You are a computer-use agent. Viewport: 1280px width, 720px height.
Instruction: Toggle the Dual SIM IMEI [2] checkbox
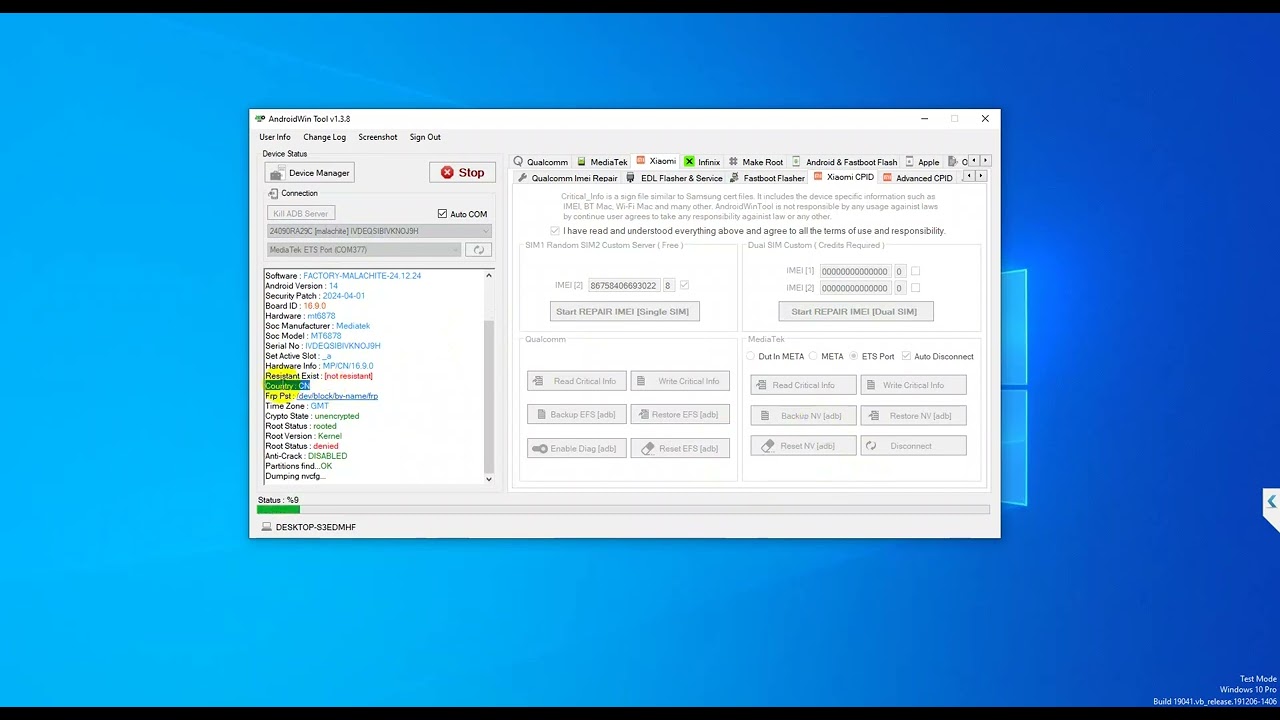point(915,288)
